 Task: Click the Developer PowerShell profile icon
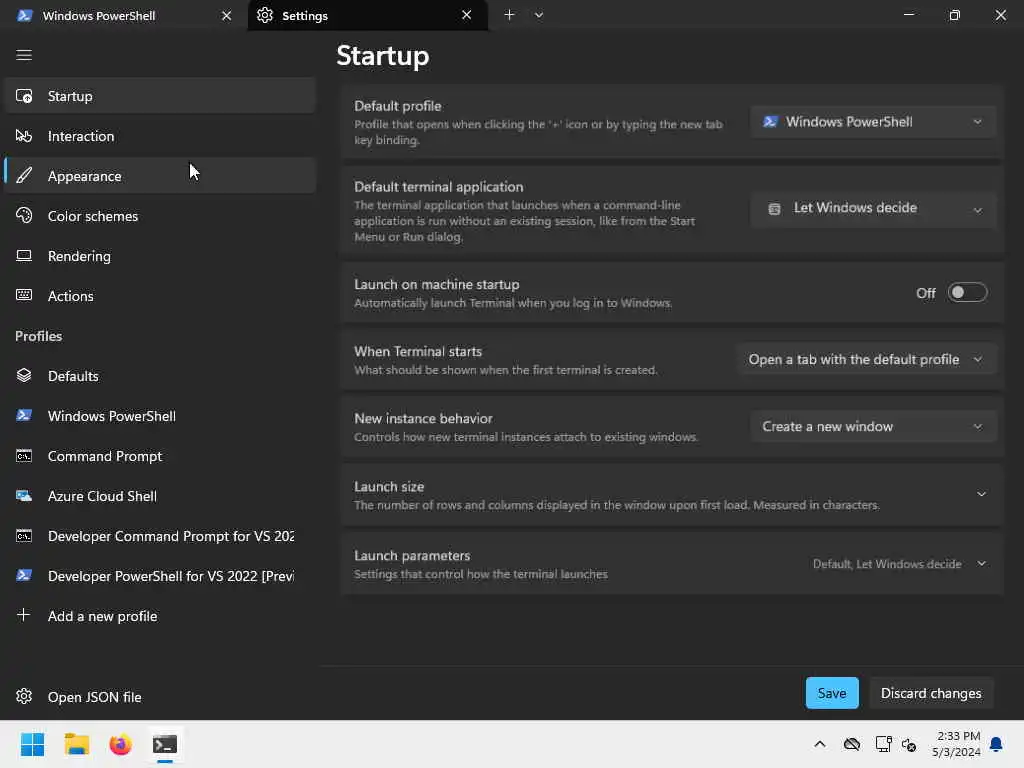pyautogui.click(x=24, y=575)
